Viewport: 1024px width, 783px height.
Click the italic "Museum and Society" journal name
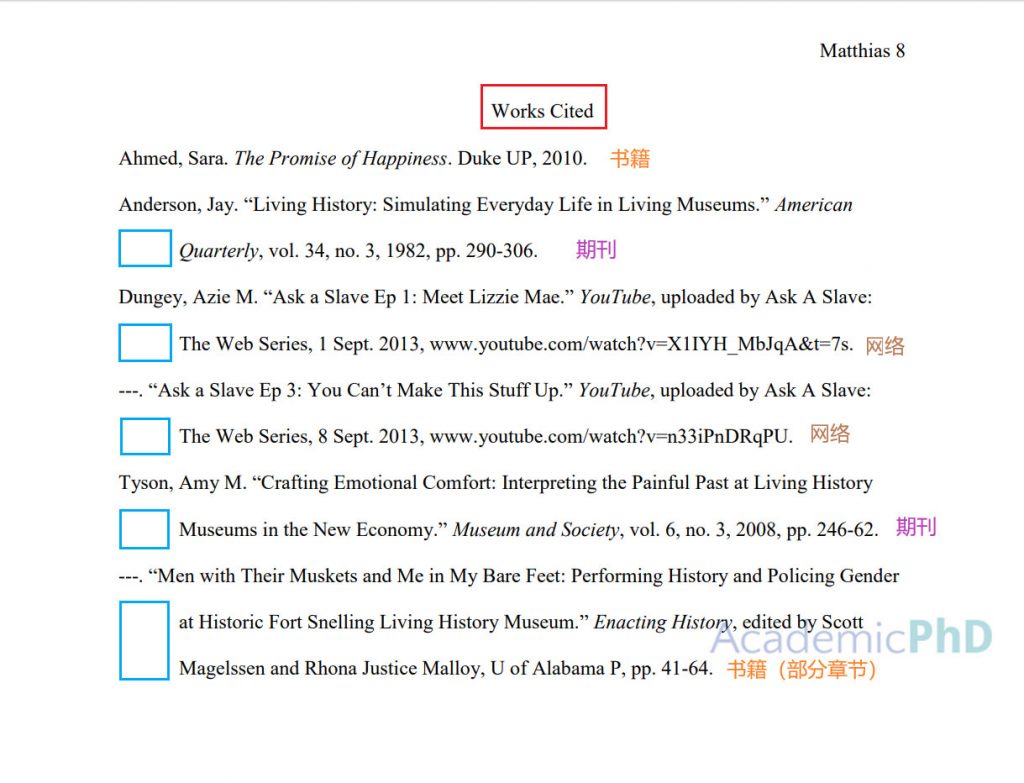(x=536, y=530)
